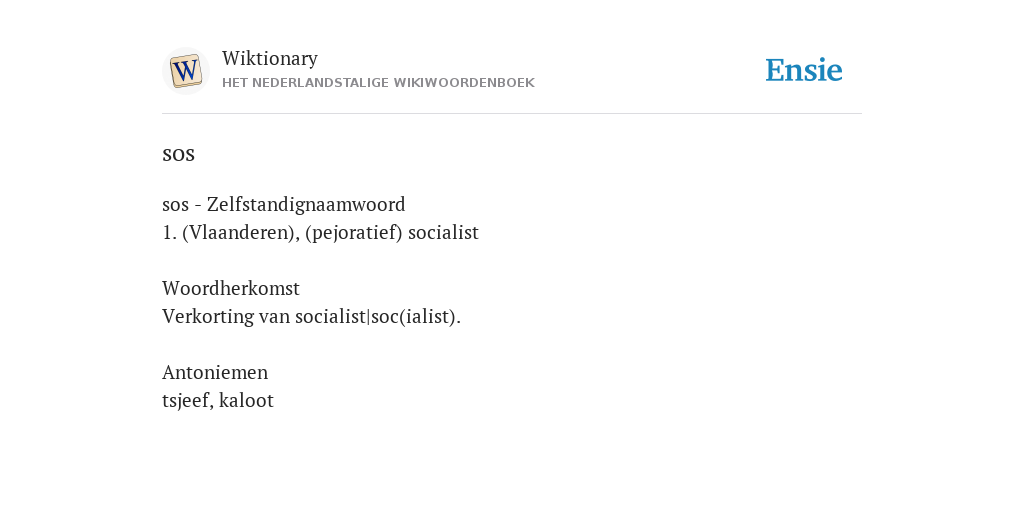Click the 'Antoniemen' section label

click(215, 372)
